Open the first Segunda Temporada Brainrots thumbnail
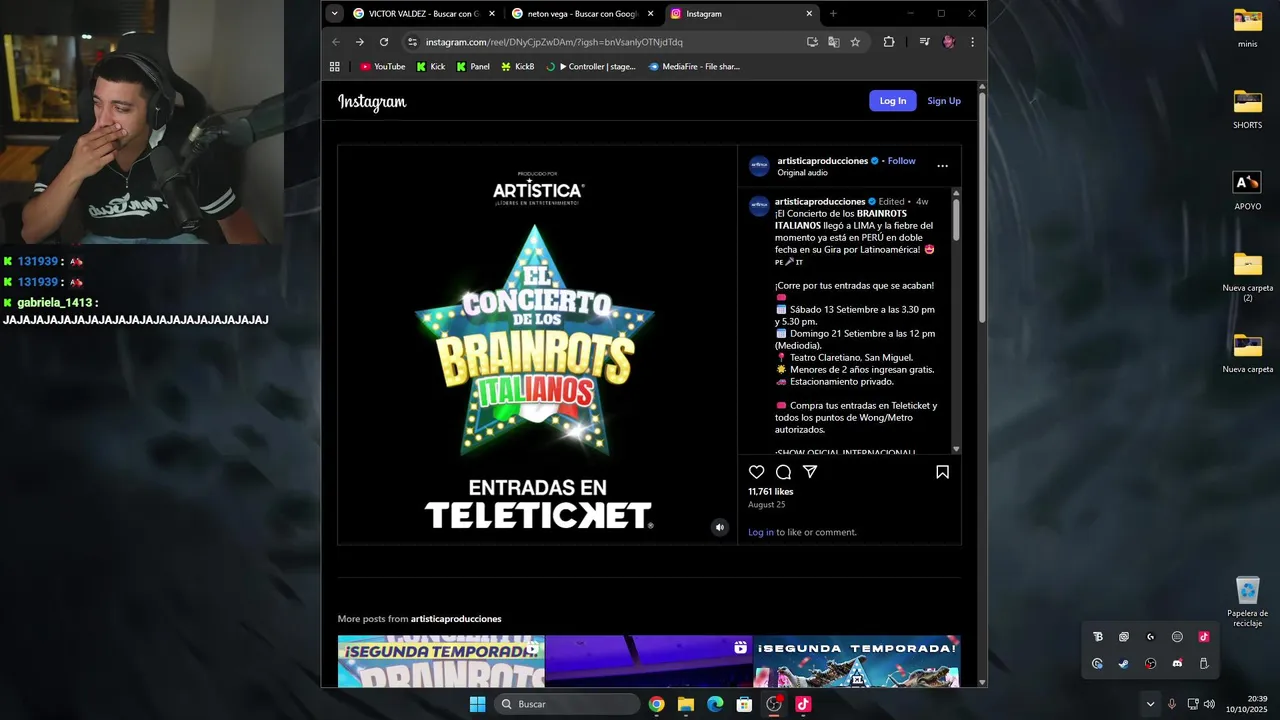This screenshot has height=720, width=1280. (441, 661)
